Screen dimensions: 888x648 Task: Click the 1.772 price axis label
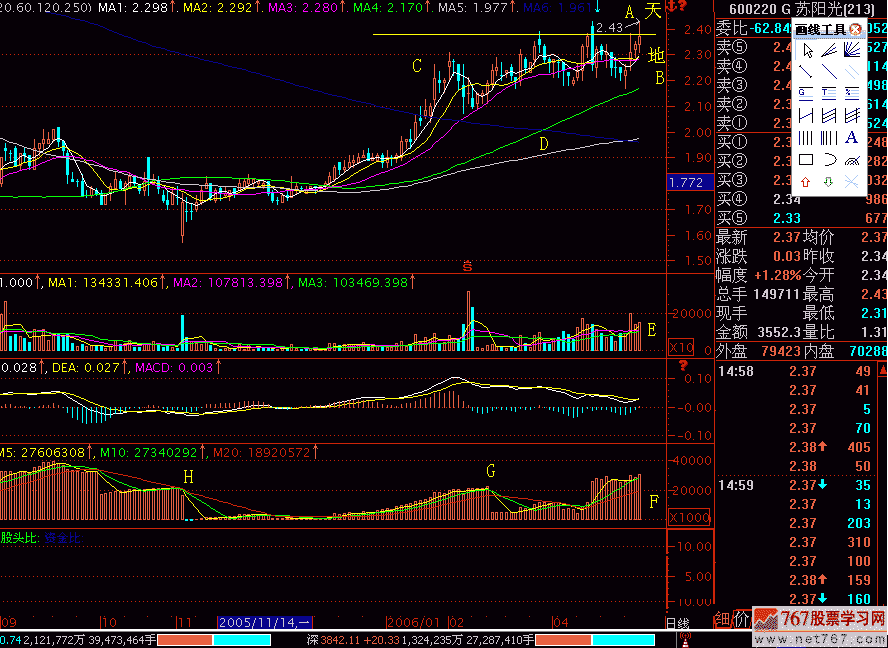pyautogui.click(x=687, y=182)
